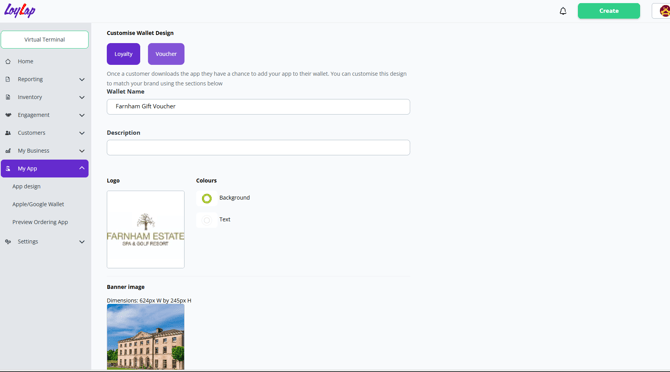
Task: Collapse the My App section chevron
Action: 82,168
